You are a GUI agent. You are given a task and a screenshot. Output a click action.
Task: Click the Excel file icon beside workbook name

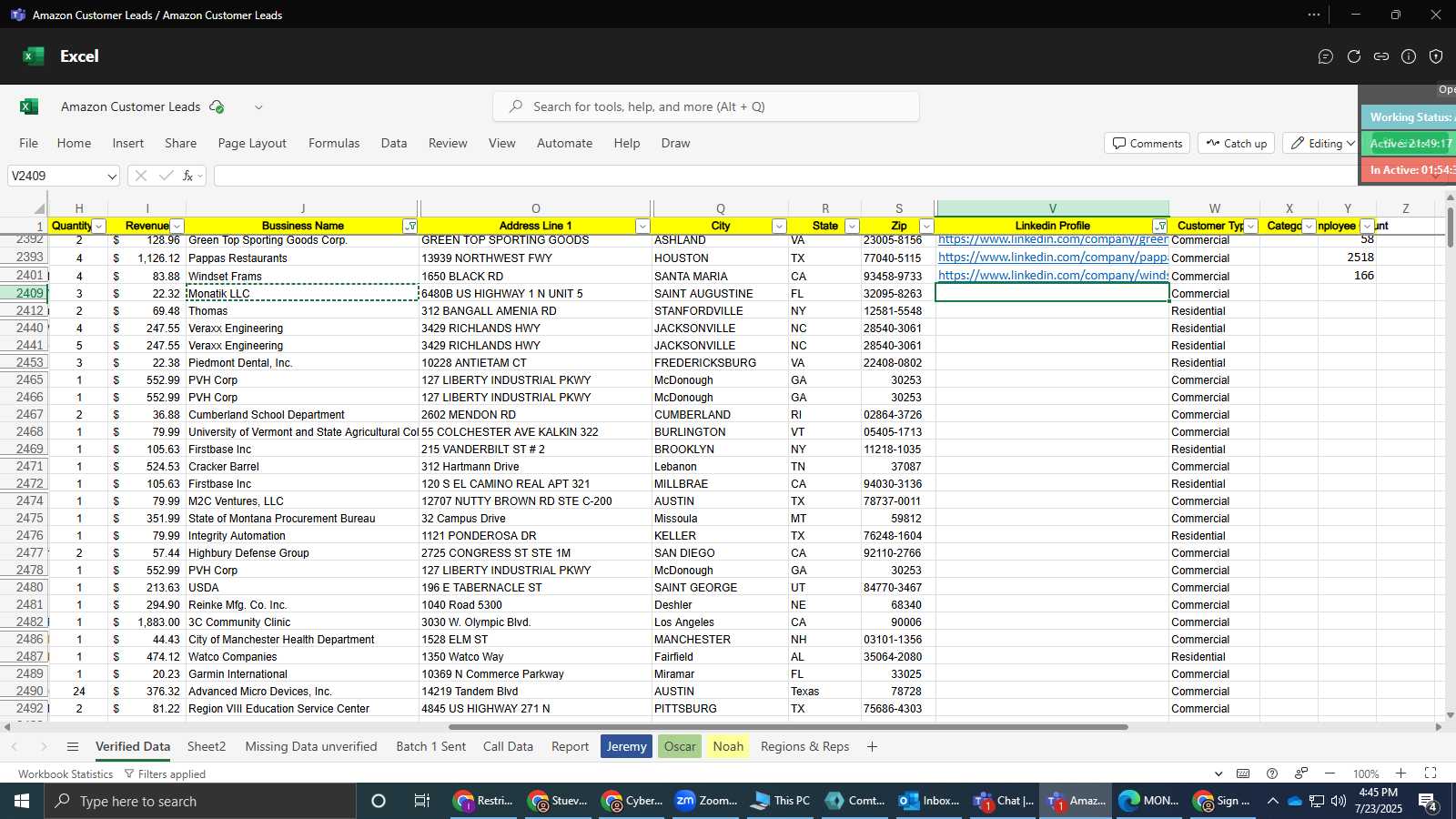click(29, 106)
